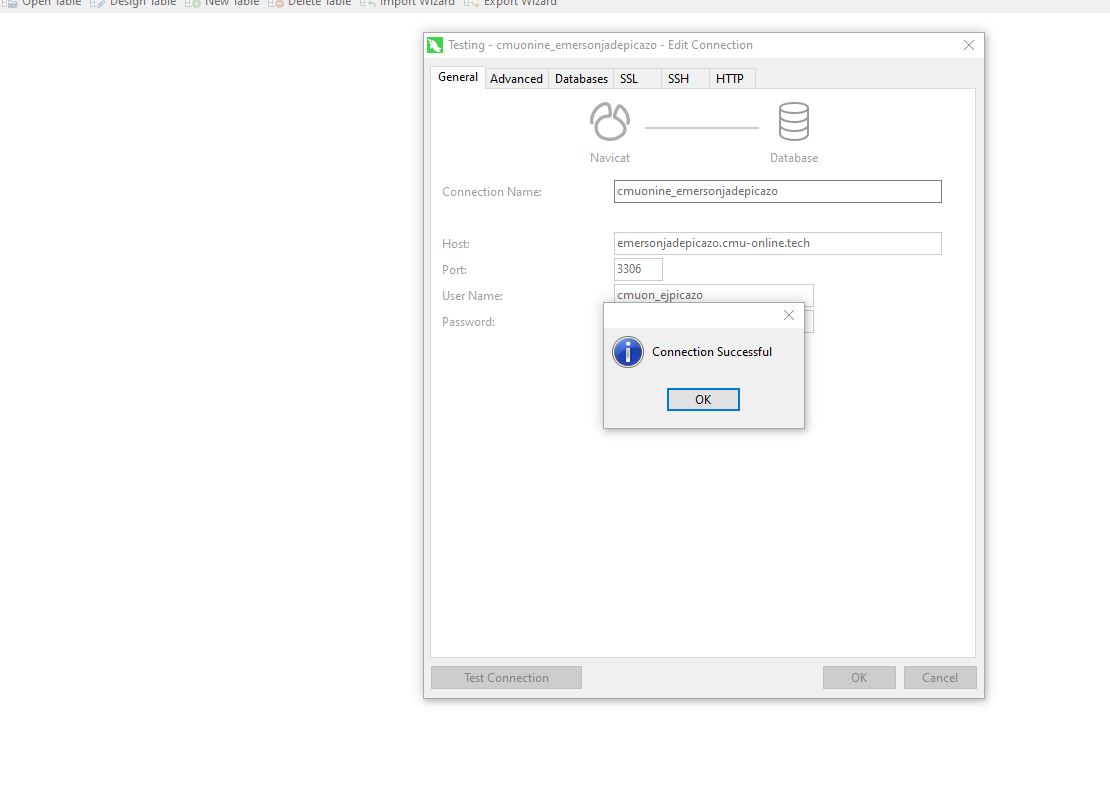Screen dimensions: 1110x786
Task: Close the Connection Successful message box
Action: pos(789,315)
